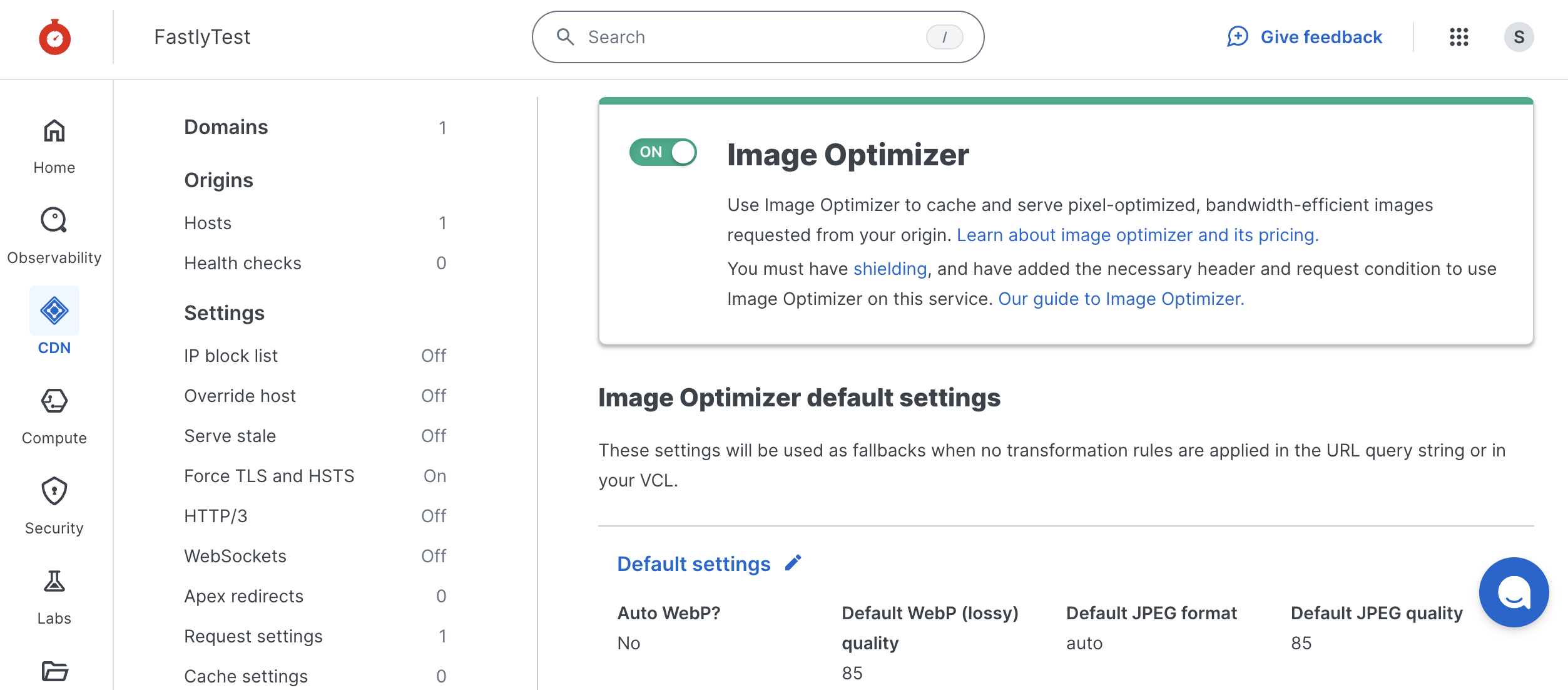The width and height of the screenshot is (1568, 690).
Task: Click the Security label in left rail
Action: pyautogui.click(x=54, y=528)
